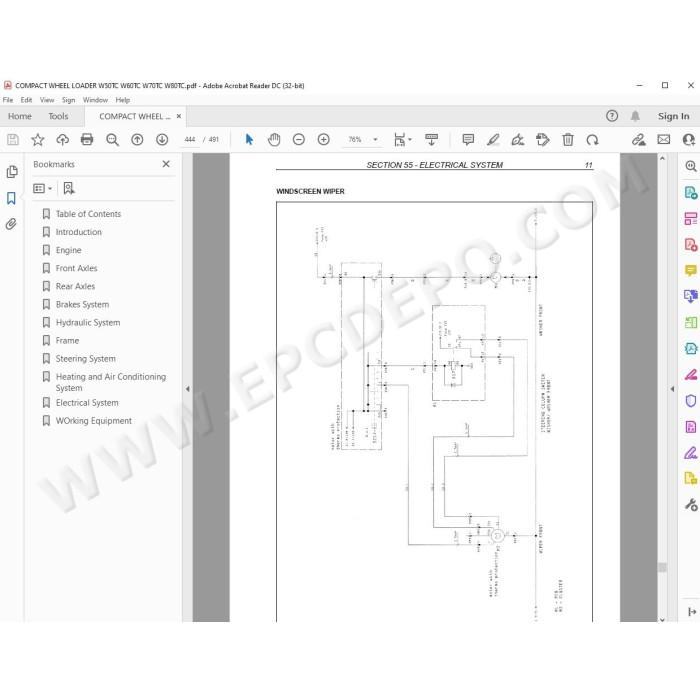The image size is (700, 700).
Task: Expand the right tools pane
Action: (672, 389)
